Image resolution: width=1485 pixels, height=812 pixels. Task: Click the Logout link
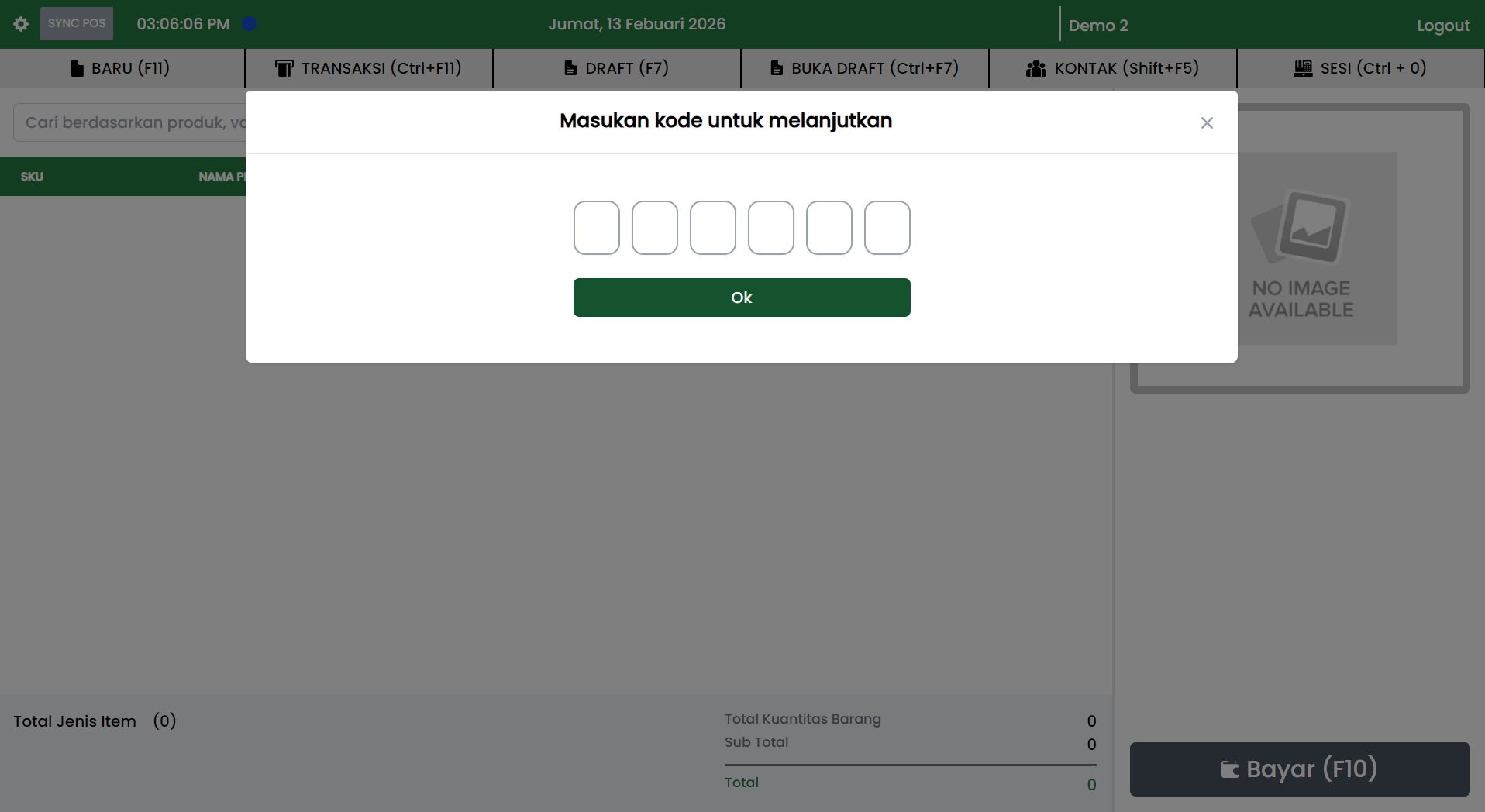[1442, 26]
